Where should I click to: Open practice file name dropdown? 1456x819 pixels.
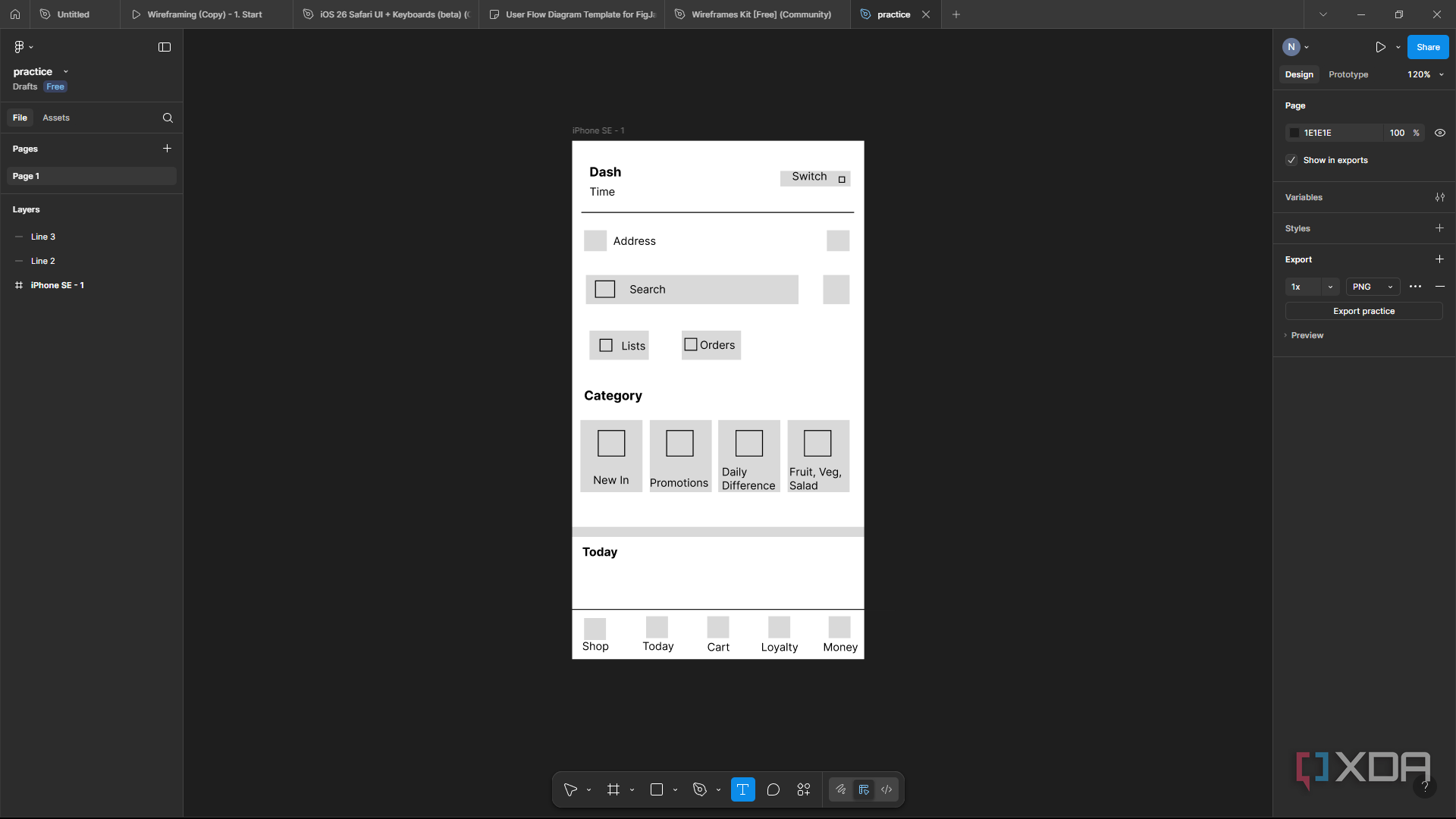66,71
